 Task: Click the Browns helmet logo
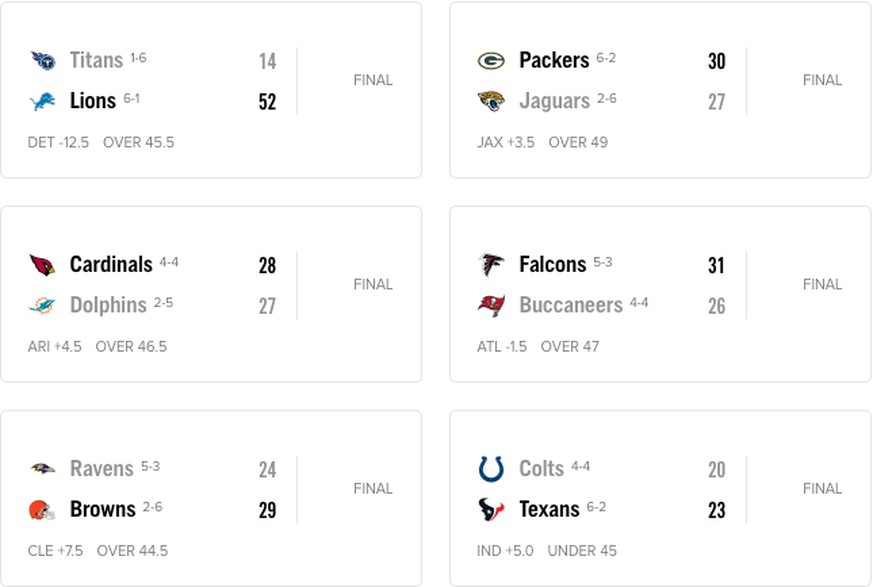(42, 510)
